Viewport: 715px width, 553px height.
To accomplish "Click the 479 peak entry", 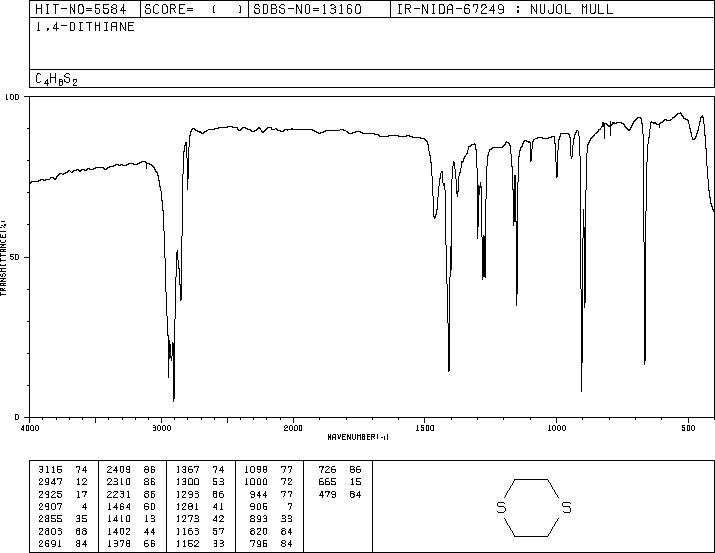I will click(x=340, y=494).
